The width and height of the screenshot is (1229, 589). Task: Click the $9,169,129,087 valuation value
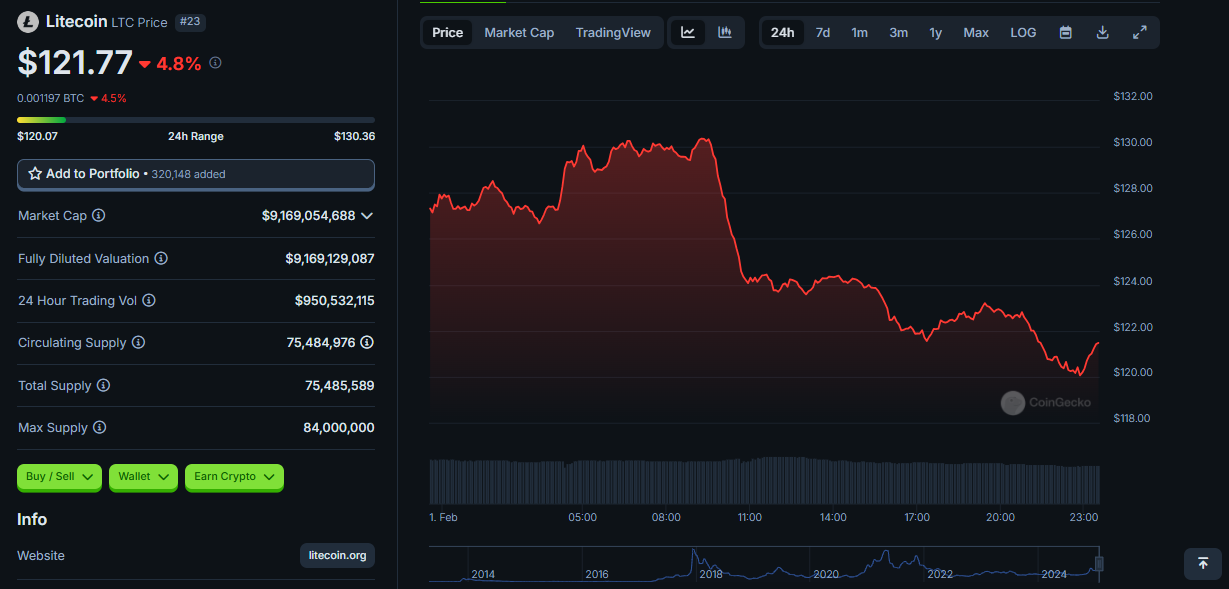330,258
